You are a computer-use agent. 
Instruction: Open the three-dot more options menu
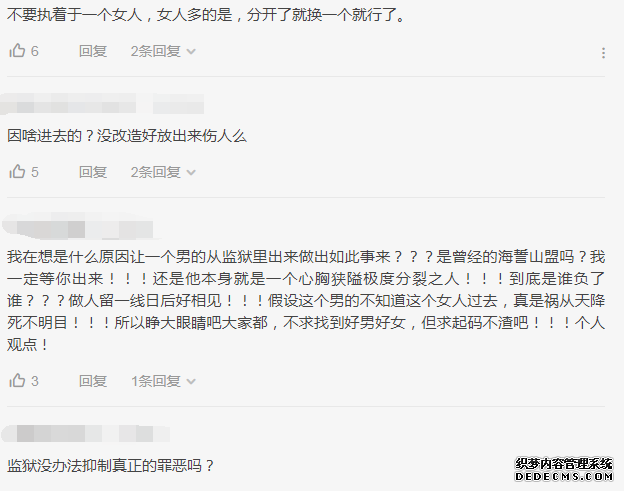[x=603, y=53]
